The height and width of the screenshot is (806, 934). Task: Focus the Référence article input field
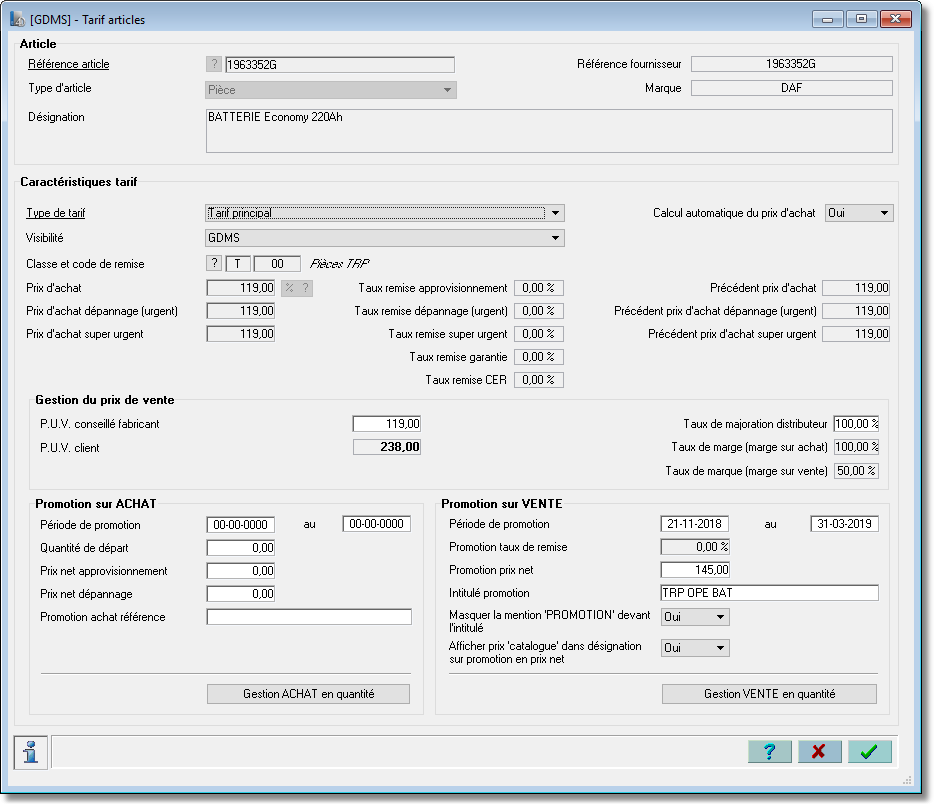340,64
